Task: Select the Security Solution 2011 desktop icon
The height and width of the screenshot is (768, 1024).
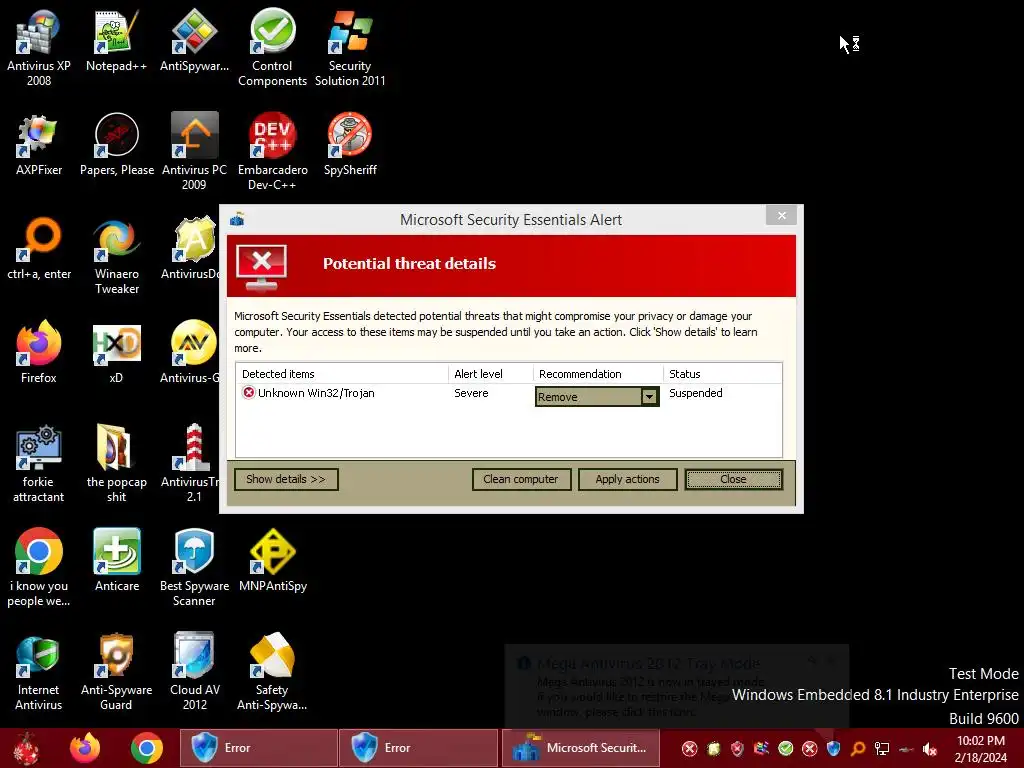Action: coord(350,48)
